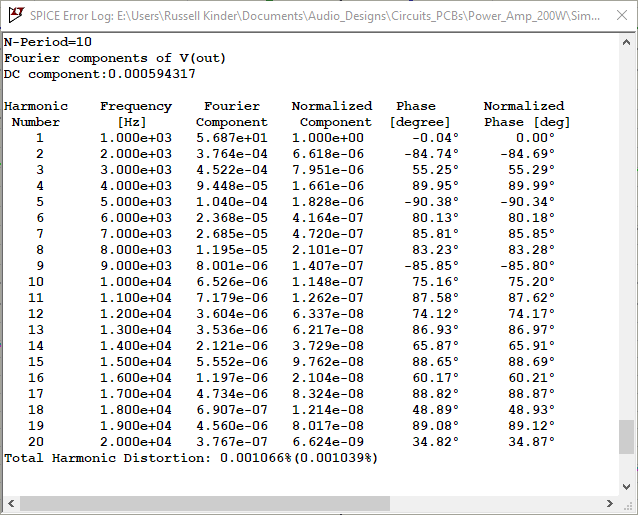The width and height of the screenshot is (638, 515).
Task: Click the 'N-Period=10' line
Action: (48, 42)
